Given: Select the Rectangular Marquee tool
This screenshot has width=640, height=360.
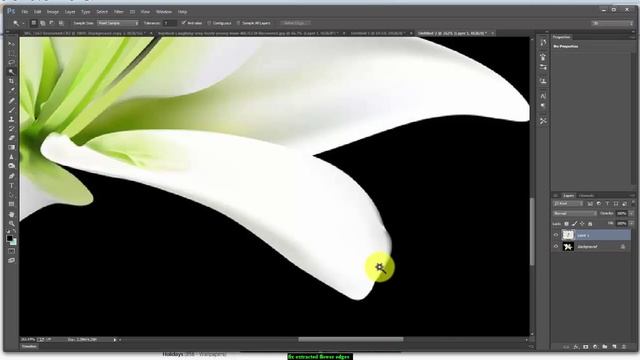Looking at the screenshot, I should tap(11, 53).
